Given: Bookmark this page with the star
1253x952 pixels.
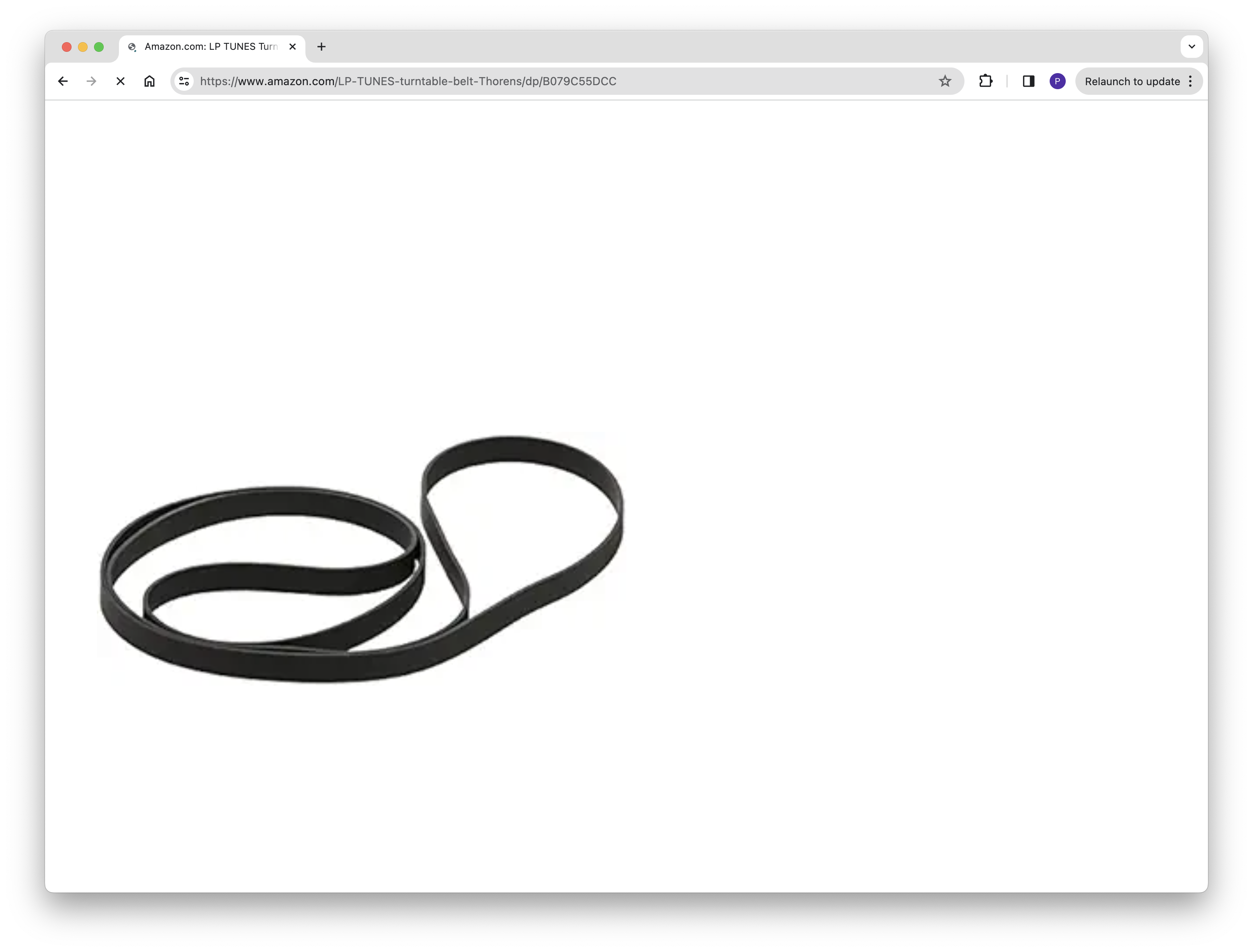Looking at the screenshot, I should pos(944,81).
